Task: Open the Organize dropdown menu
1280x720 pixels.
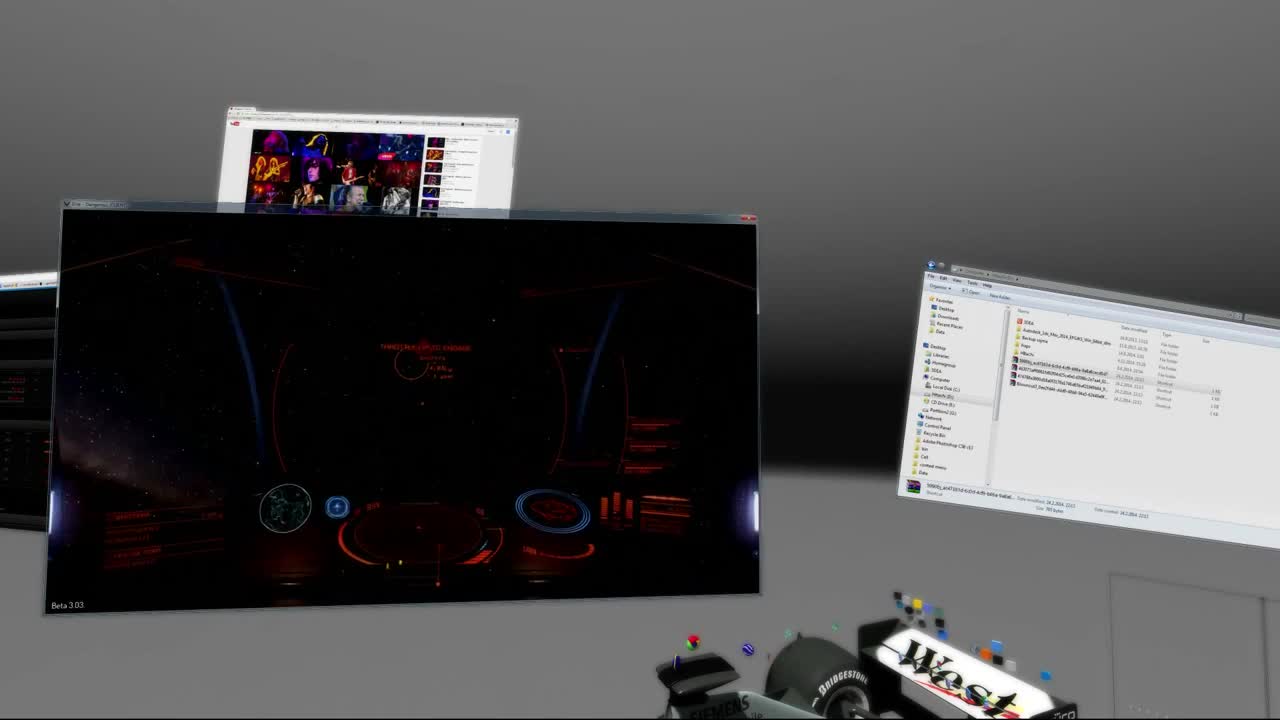Action: [x=938, y=288]
